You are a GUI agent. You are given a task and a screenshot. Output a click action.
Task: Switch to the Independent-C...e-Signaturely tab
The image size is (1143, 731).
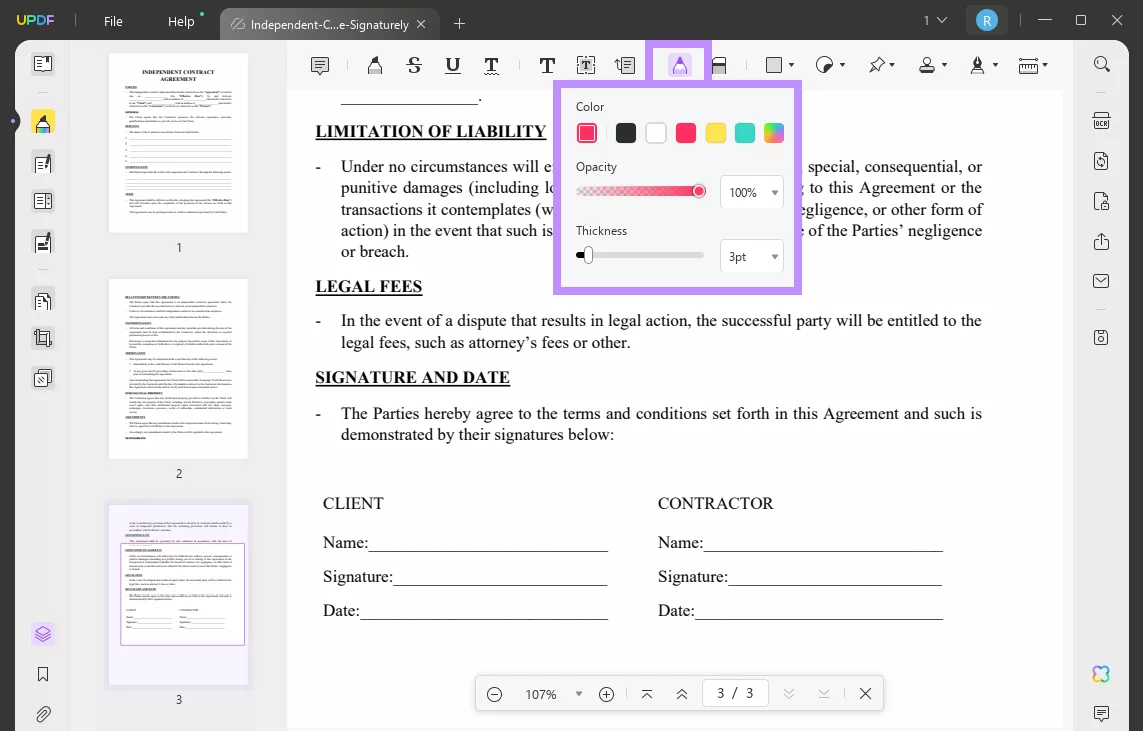329,24
